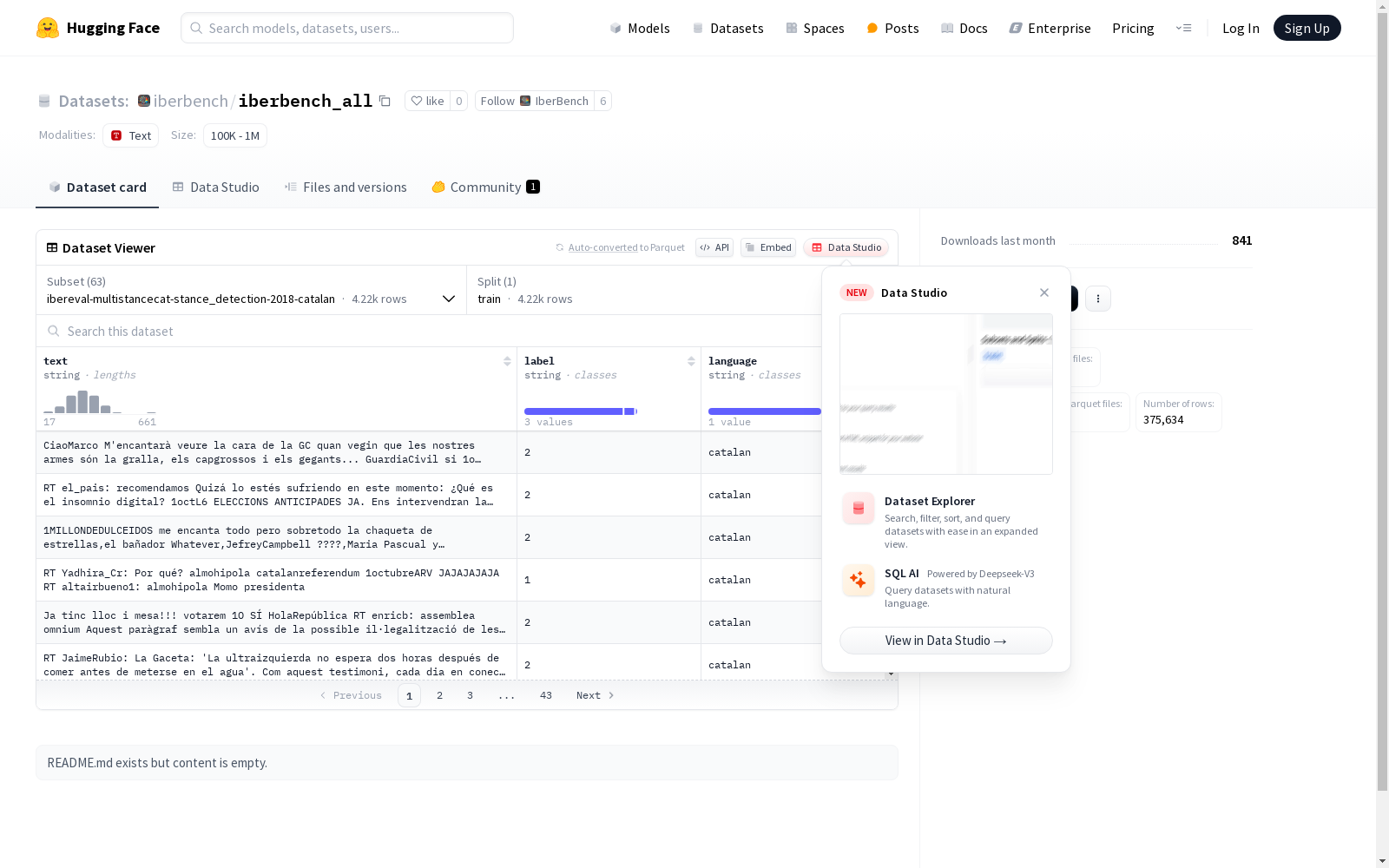
Task: Follow the IberBench organization
Action: tap(535, 101)
